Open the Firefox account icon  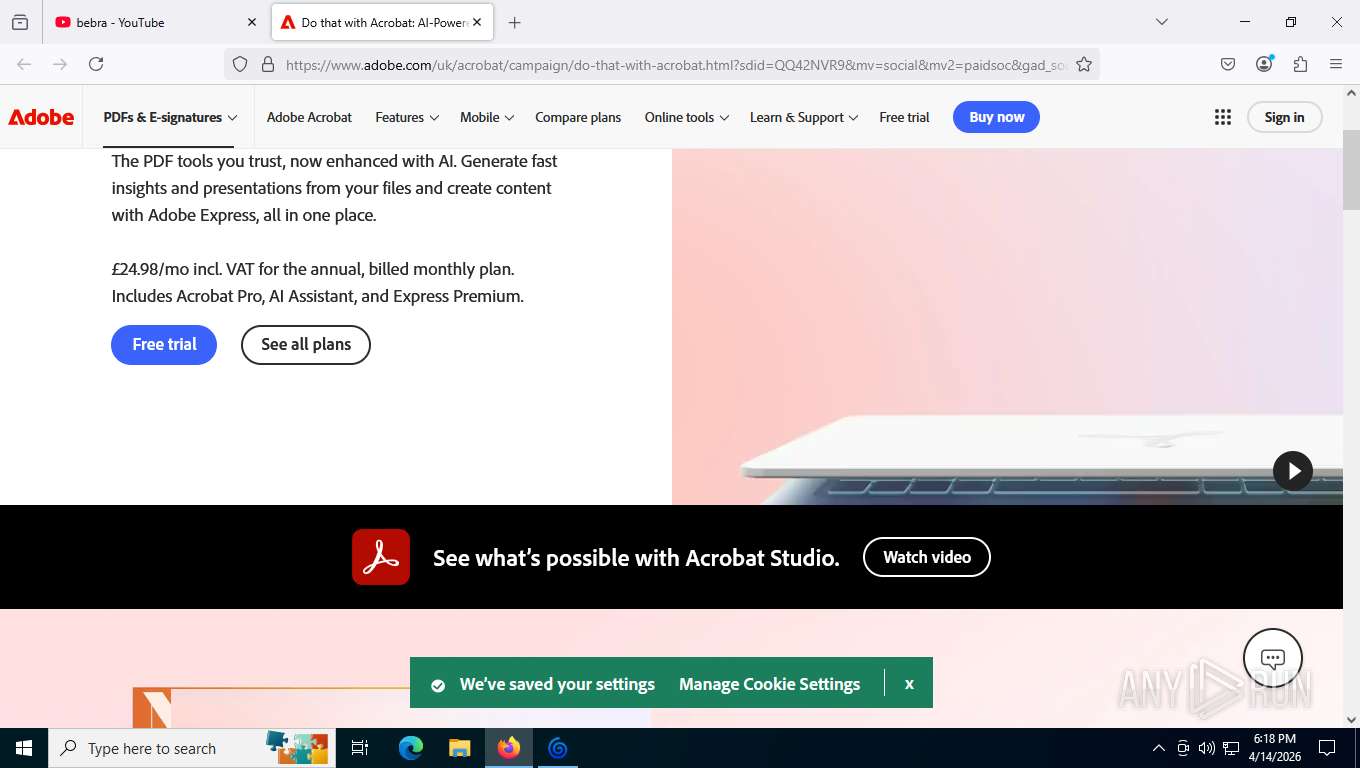[x=1264, y=64]
